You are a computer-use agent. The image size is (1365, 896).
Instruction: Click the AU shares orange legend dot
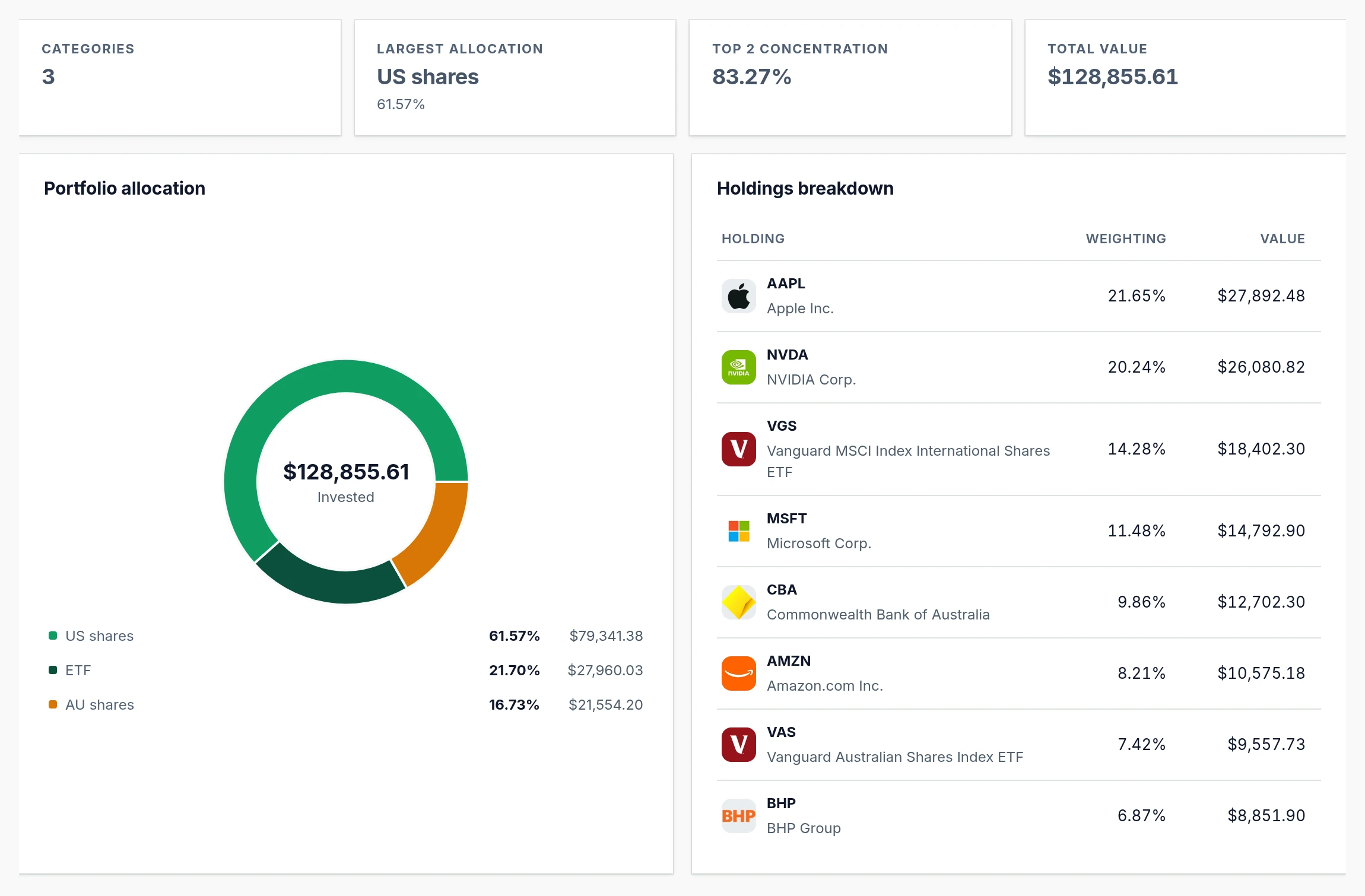pyautogui.click(x=53, y=704)
